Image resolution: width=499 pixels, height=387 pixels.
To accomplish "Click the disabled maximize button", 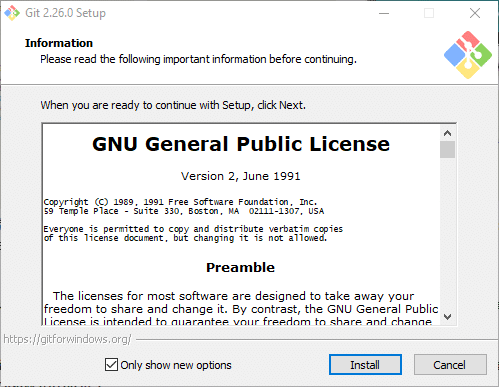I will [429, 13].
